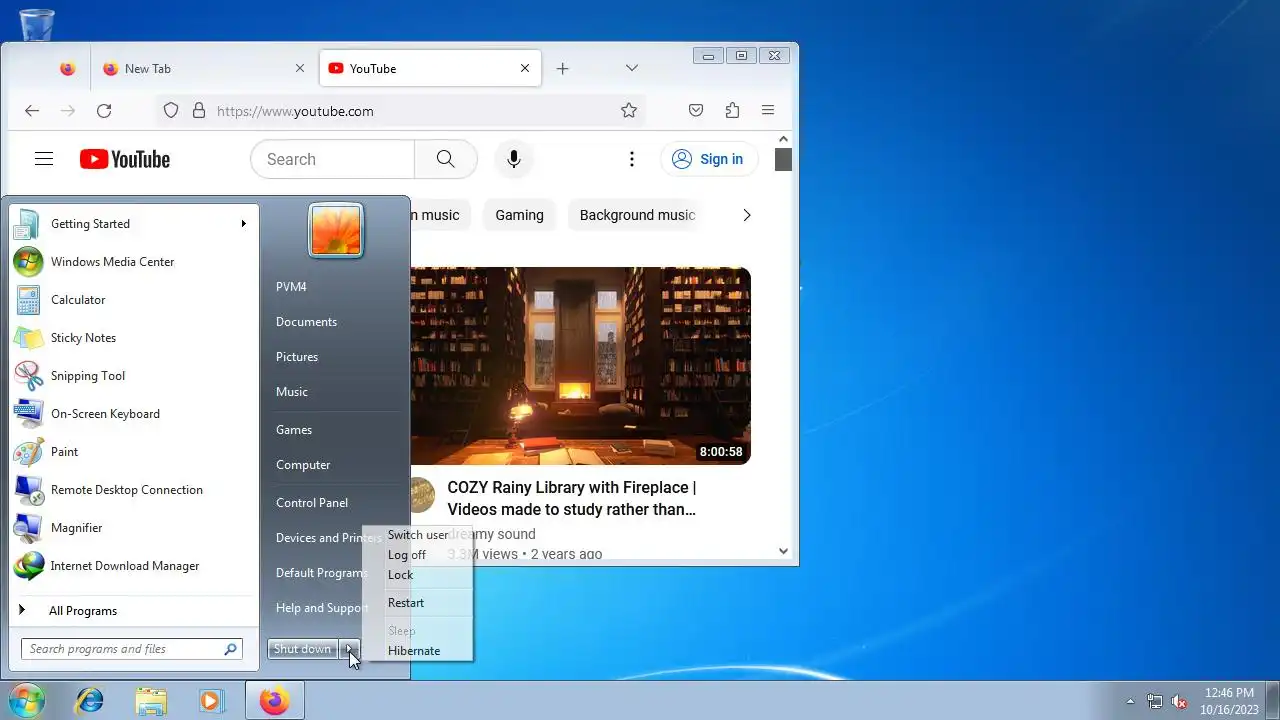The height and width of the screenshot is (720, 1280).
Task: Choose Lock in power menu
Action: (x=401, y=575)
